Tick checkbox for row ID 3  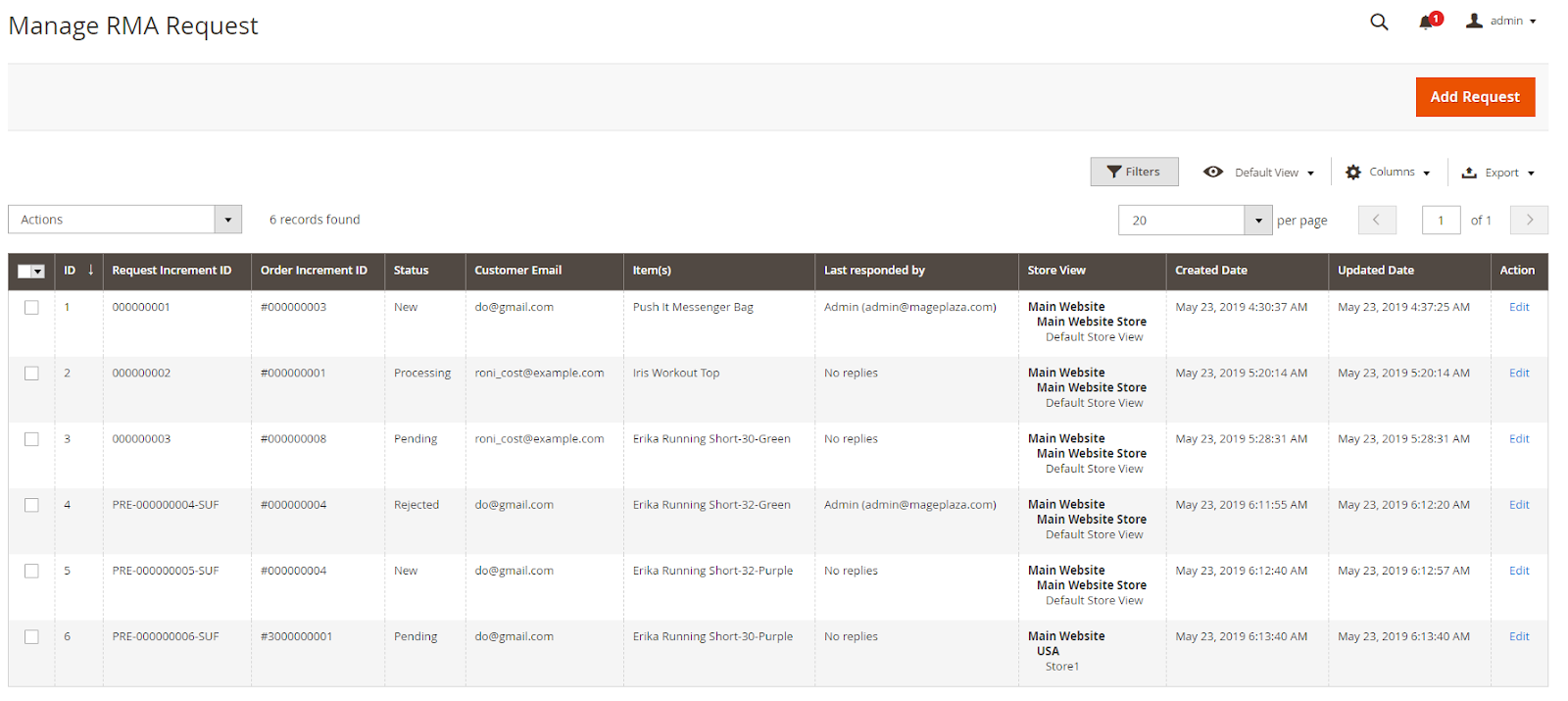(x=31, y=439)
